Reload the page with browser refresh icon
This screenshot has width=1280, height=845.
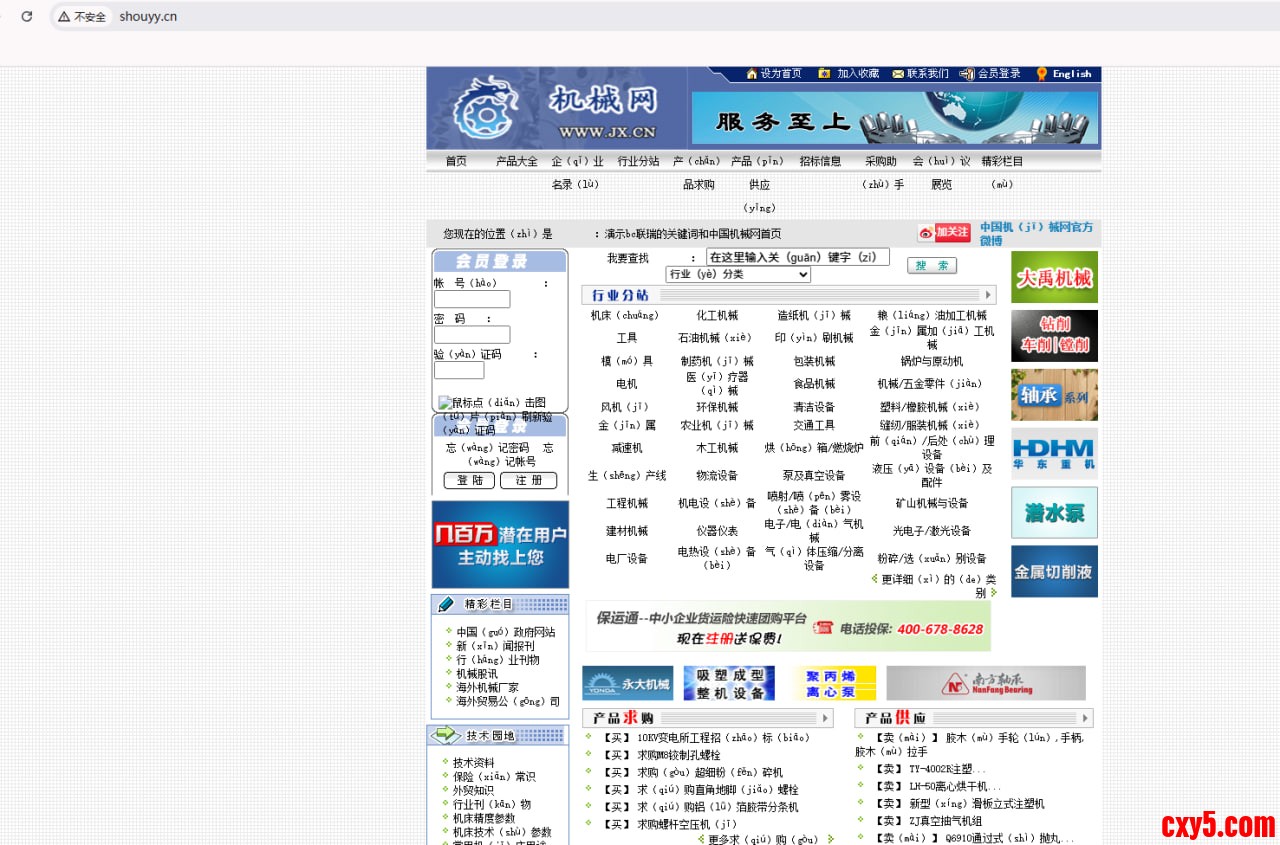[27, 16]
